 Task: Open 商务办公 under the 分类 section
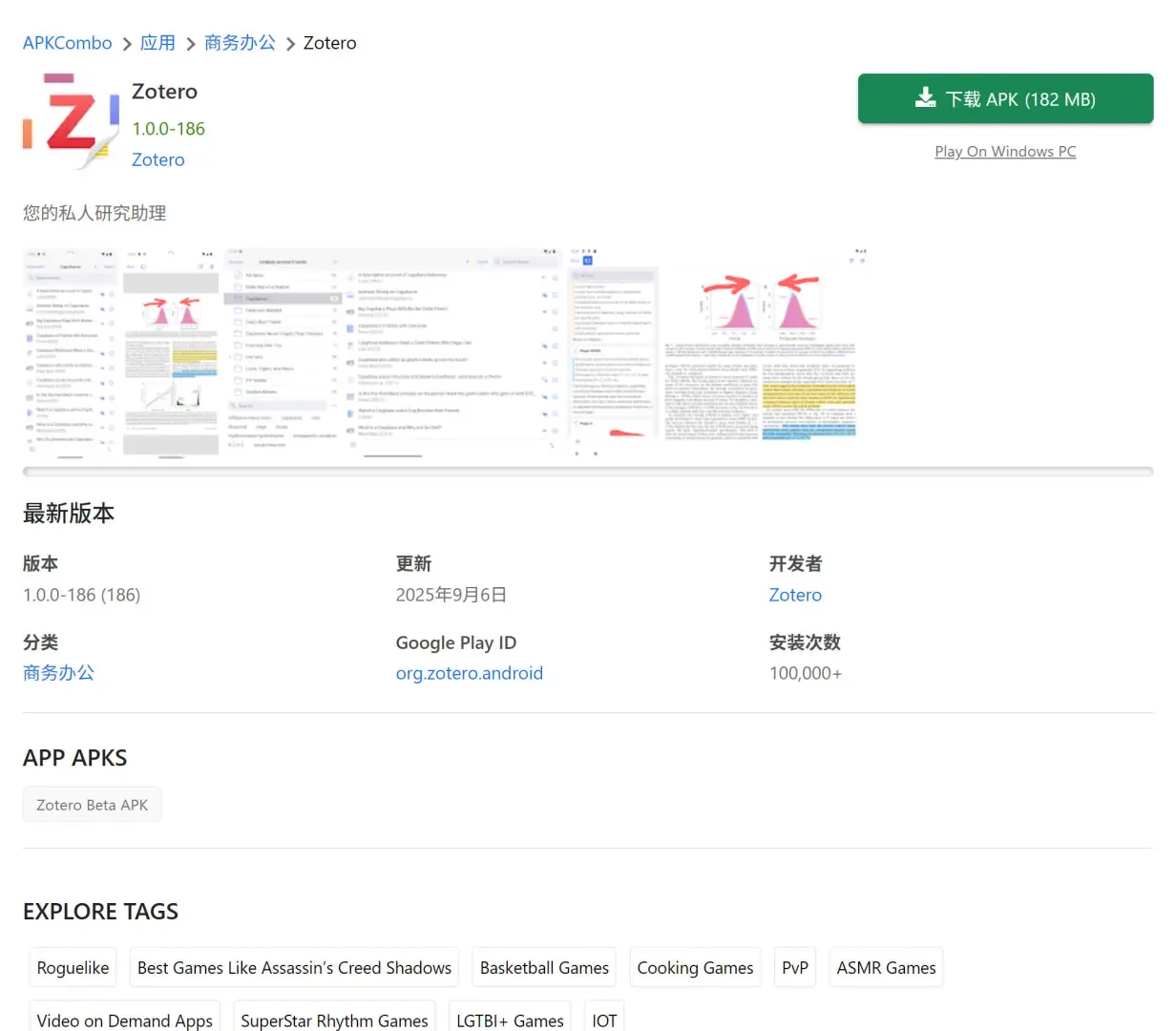coord(58,673)
